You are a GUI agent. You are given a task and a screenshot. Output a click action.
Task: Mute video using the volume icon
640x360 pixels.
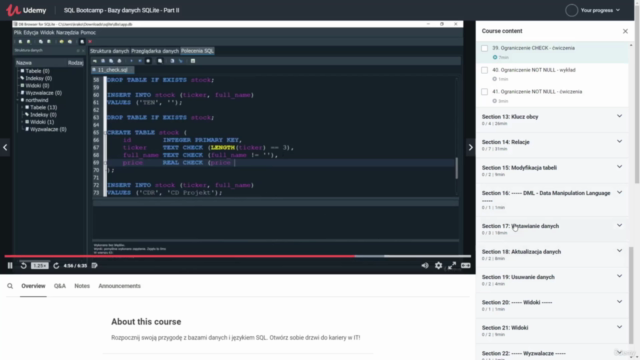click(x=425, y=266)
